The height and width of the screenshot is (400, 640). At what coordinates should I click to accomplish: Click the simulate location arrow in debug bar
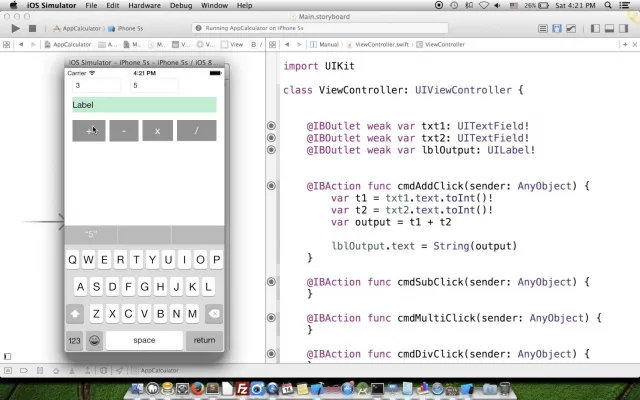point(119,371)
